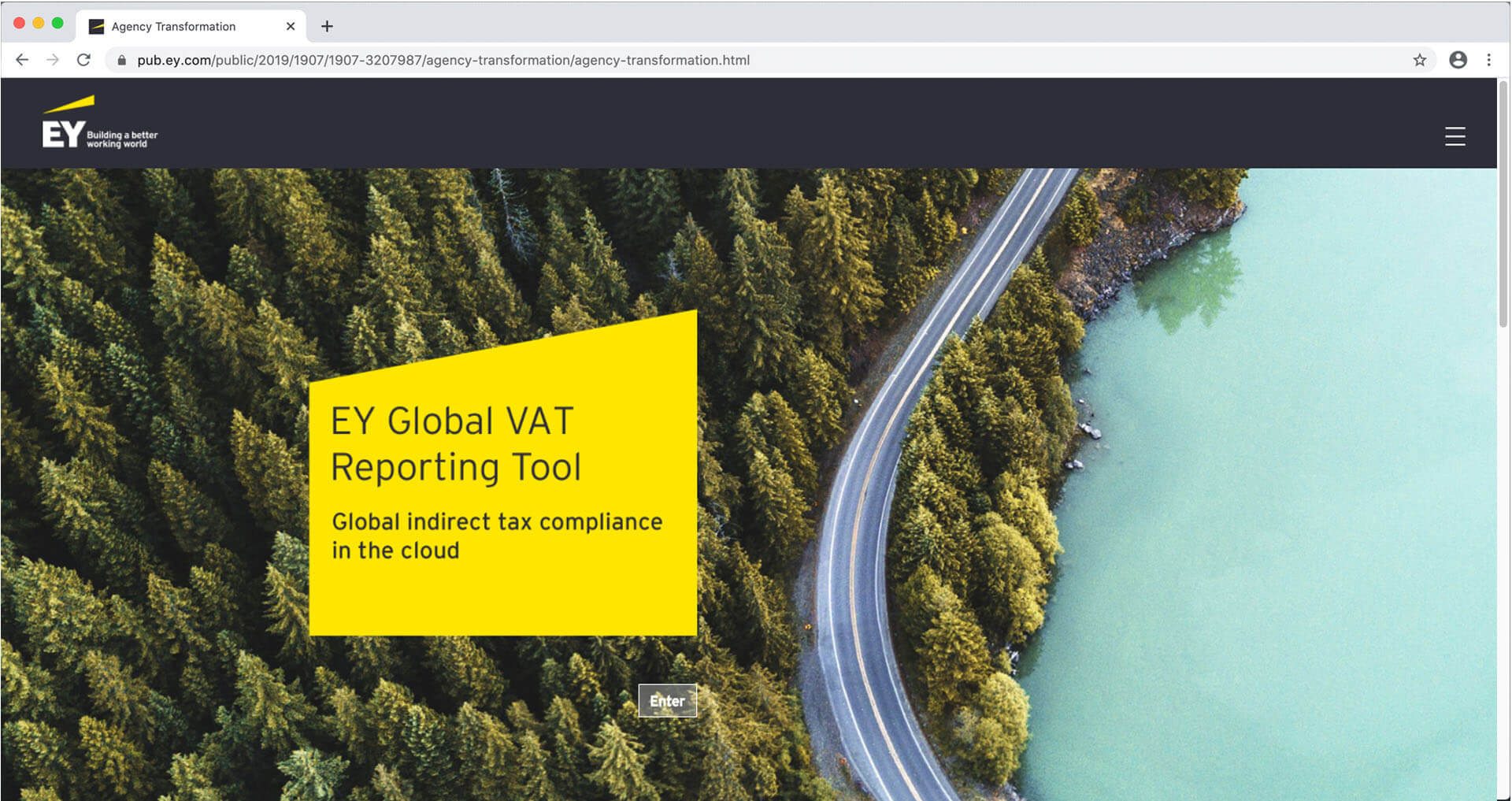1512x801 pixels.
Task: Open a new tab with the plus button
Action: [327, 26]
